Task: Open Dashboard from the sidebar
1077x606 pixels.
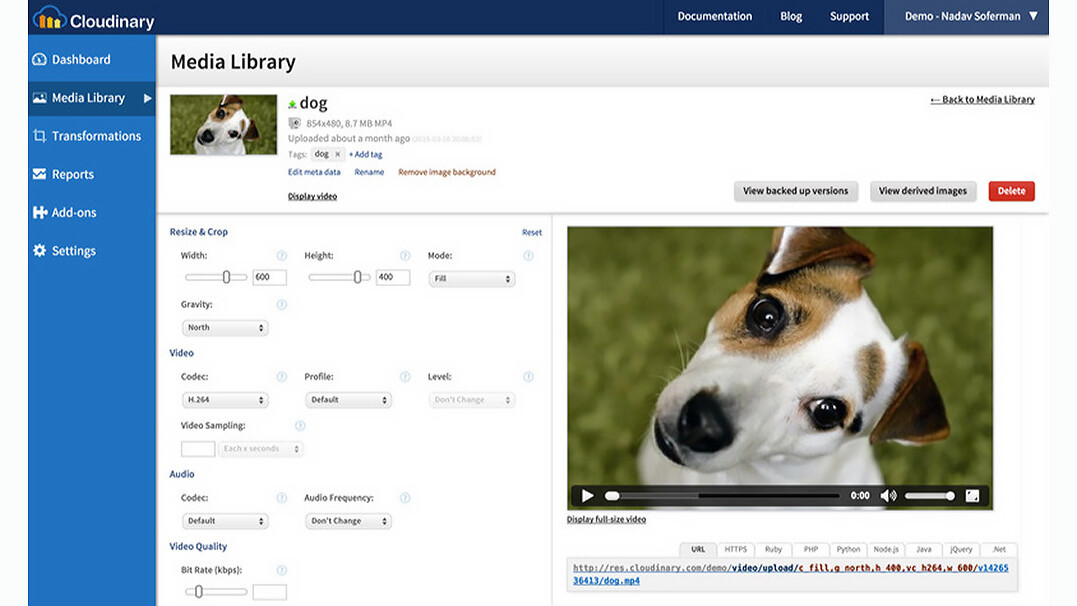Action: click(x=80, y=59)
